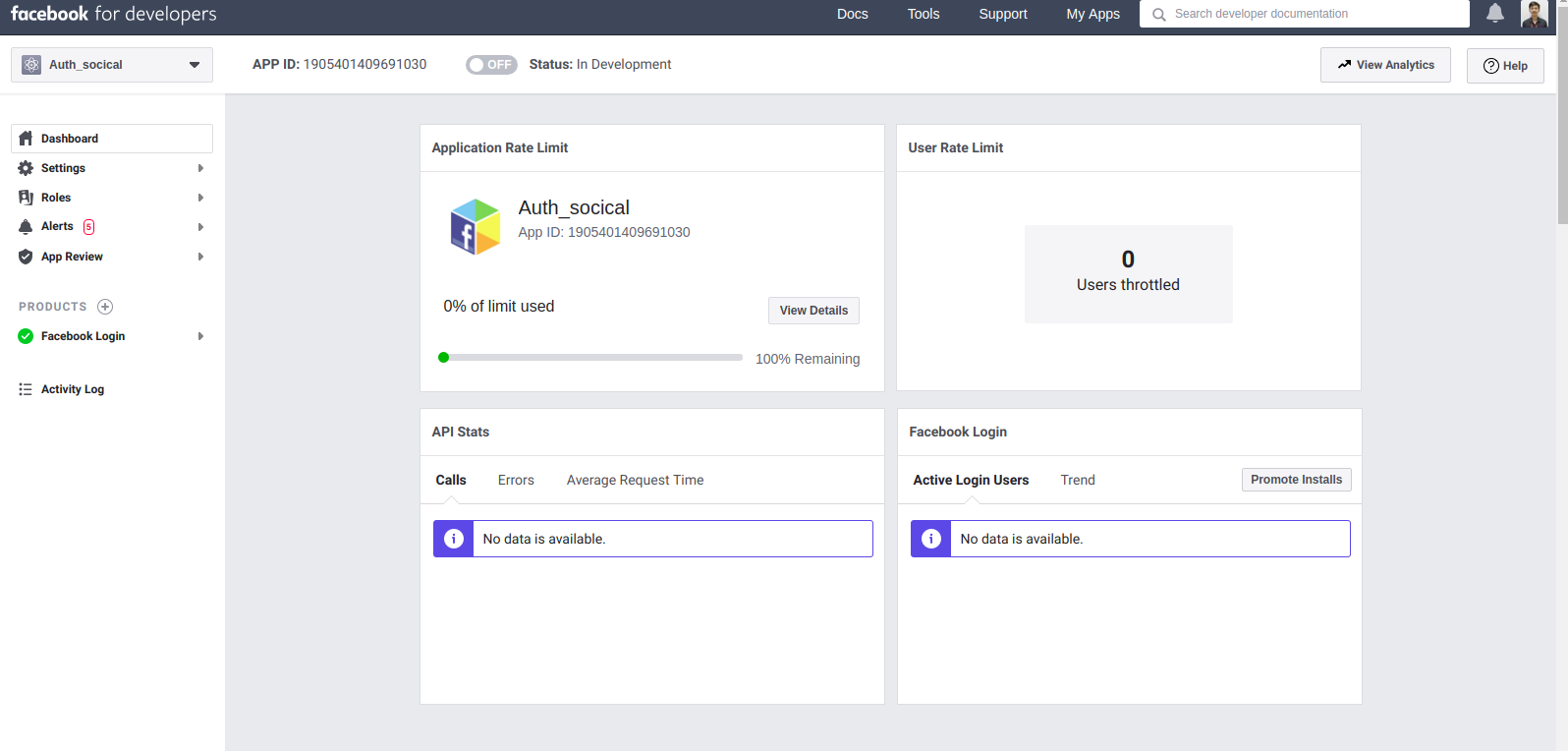Viewport: 1568px width, 751px height.
Task: Click the Promote Installs button
Action: pos(1296,480)
